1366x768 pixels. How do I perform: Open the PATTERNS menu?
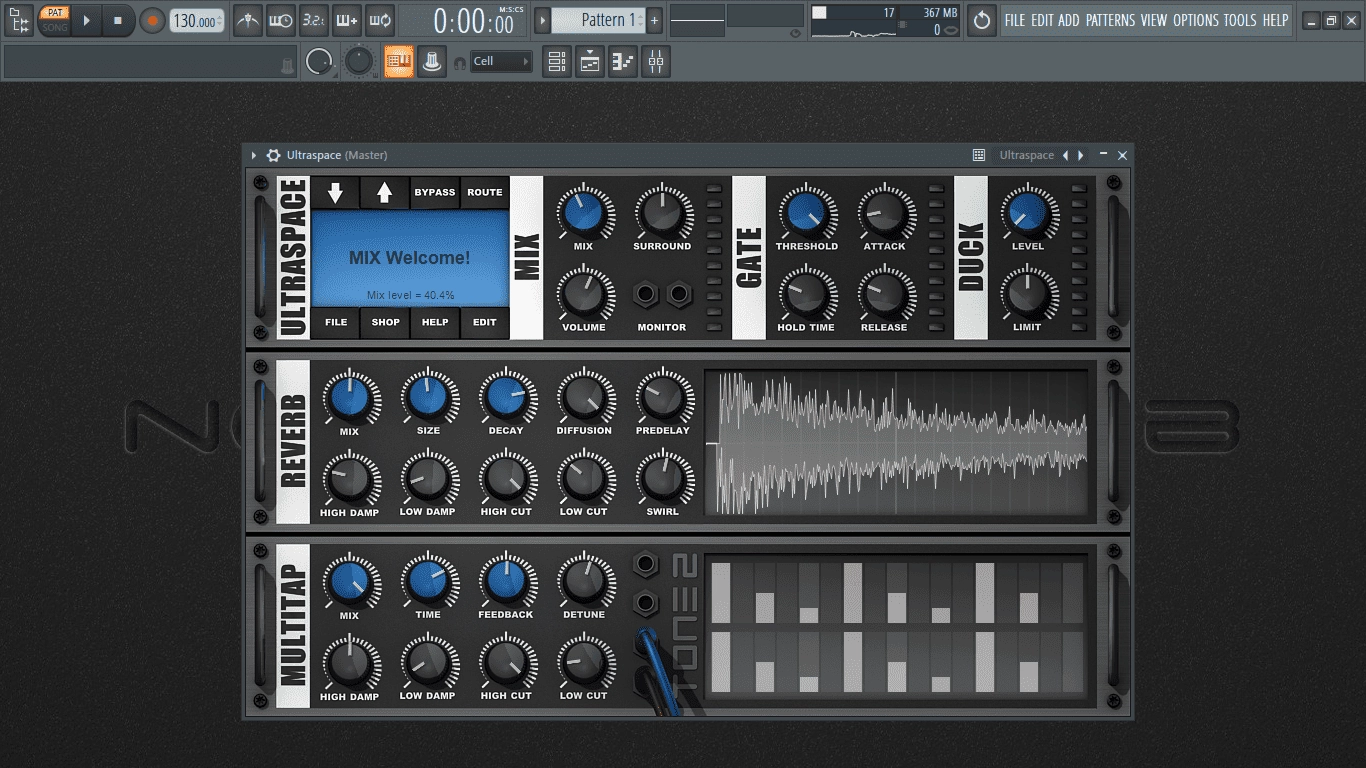[x=1110, y=20]
